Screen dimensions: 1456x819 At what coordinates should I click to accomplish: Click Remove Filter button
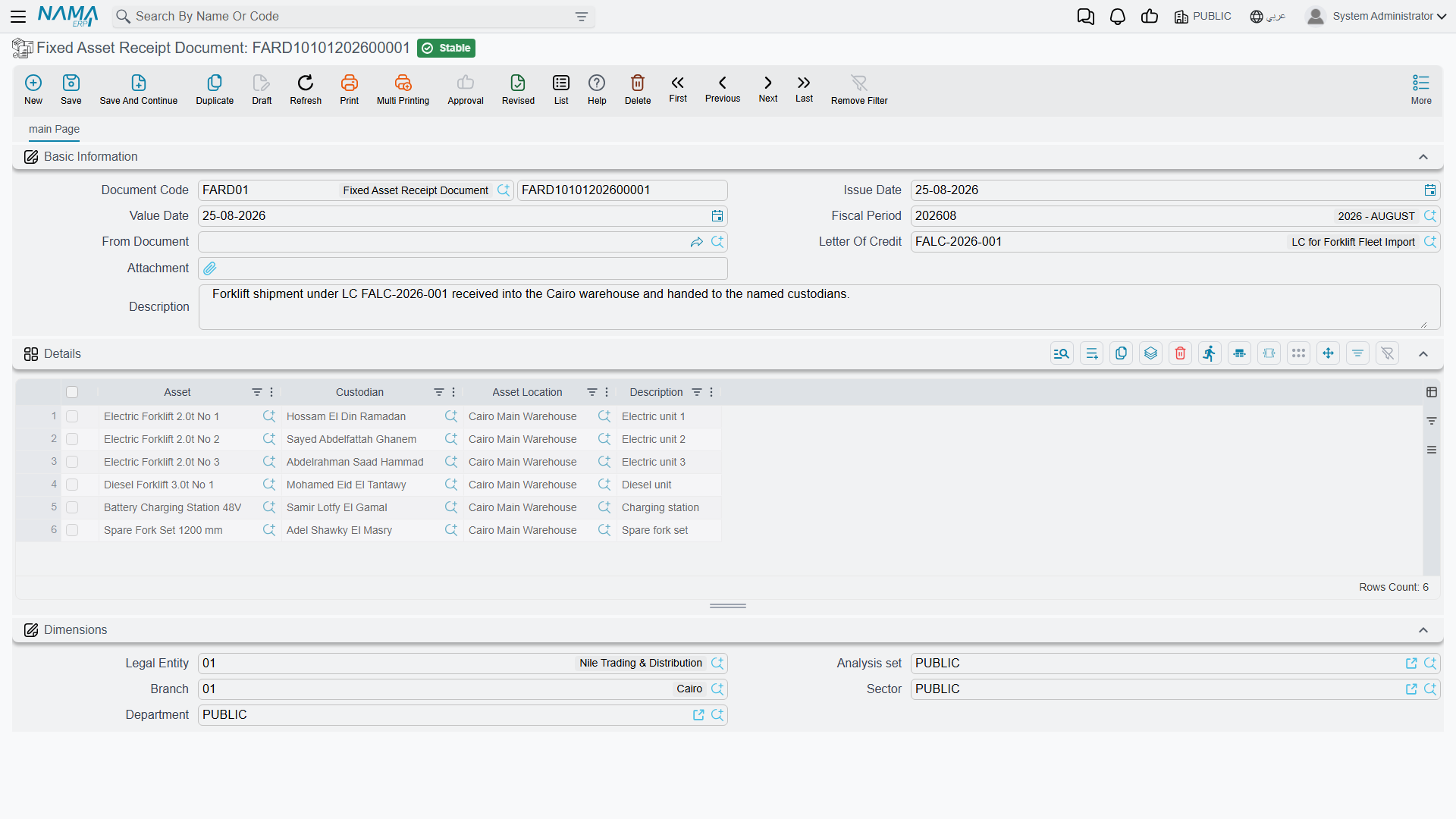click(x=859, y=89)
